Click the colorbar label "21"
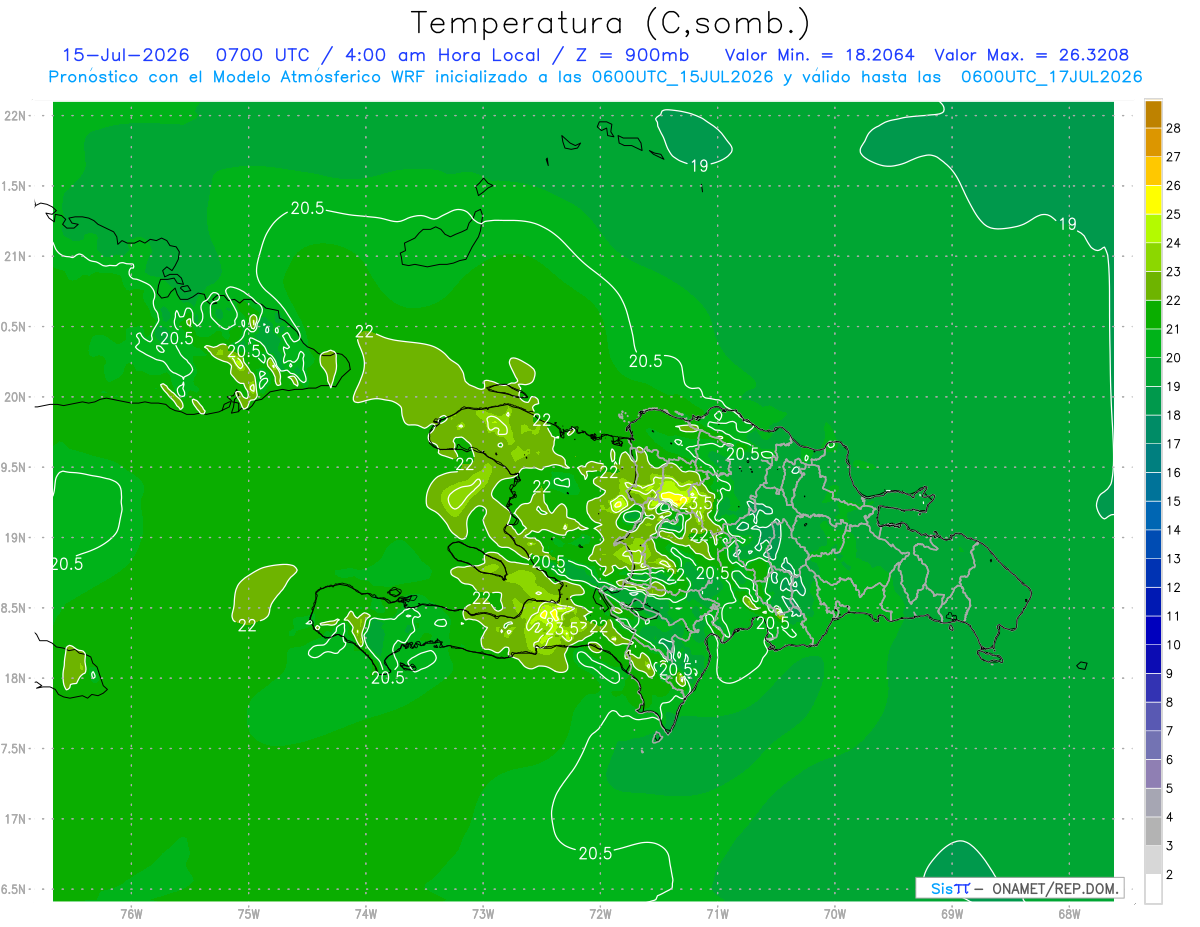The image size is (1200, 927). coord(1174,329)
